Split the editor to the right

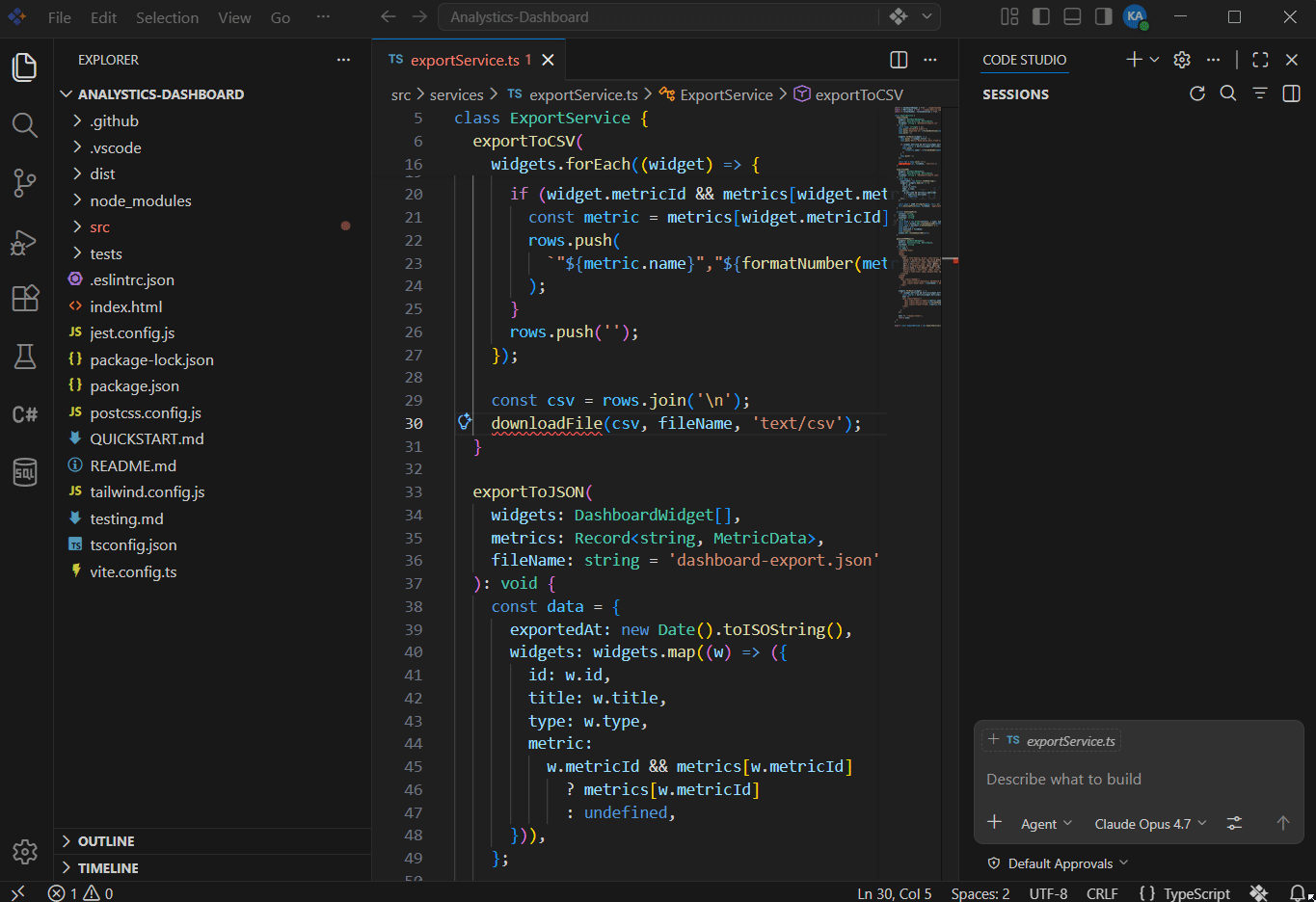[x=899, y=60]
